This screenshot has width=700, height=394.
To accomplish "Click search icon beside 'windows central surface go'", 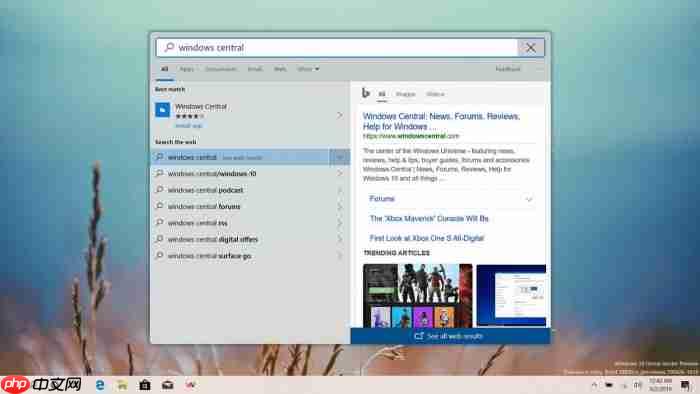I will 159,255.
